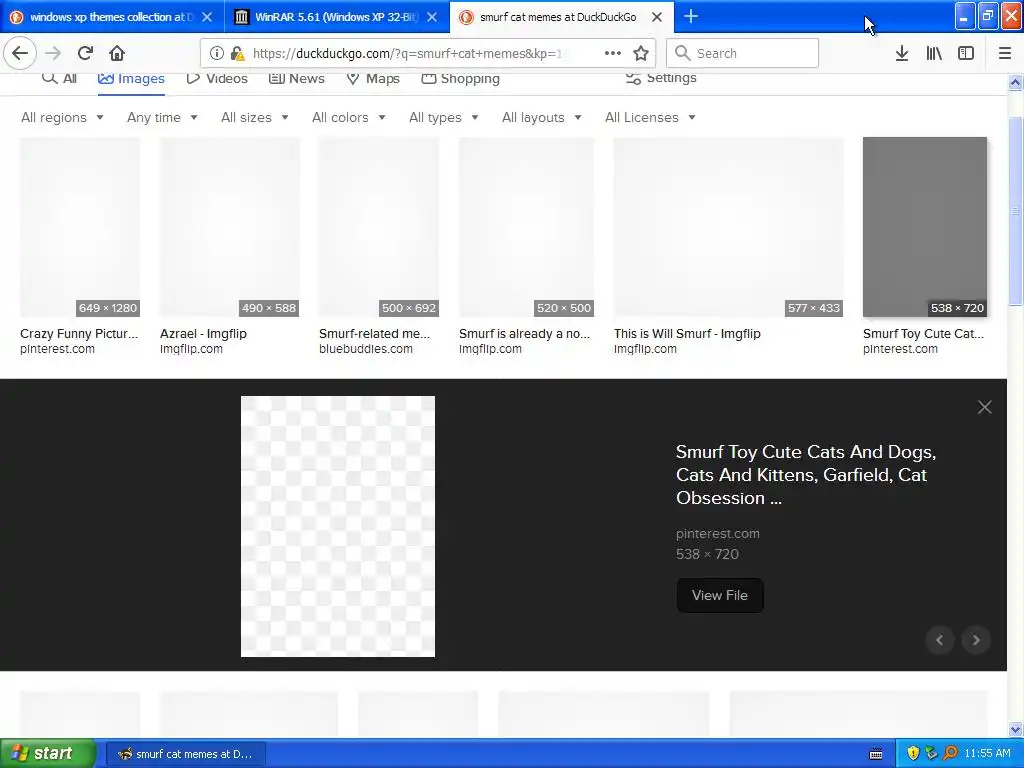Expand the Any time filter
The width and height of the screenshot is (1024, 768).
(162, 118)
